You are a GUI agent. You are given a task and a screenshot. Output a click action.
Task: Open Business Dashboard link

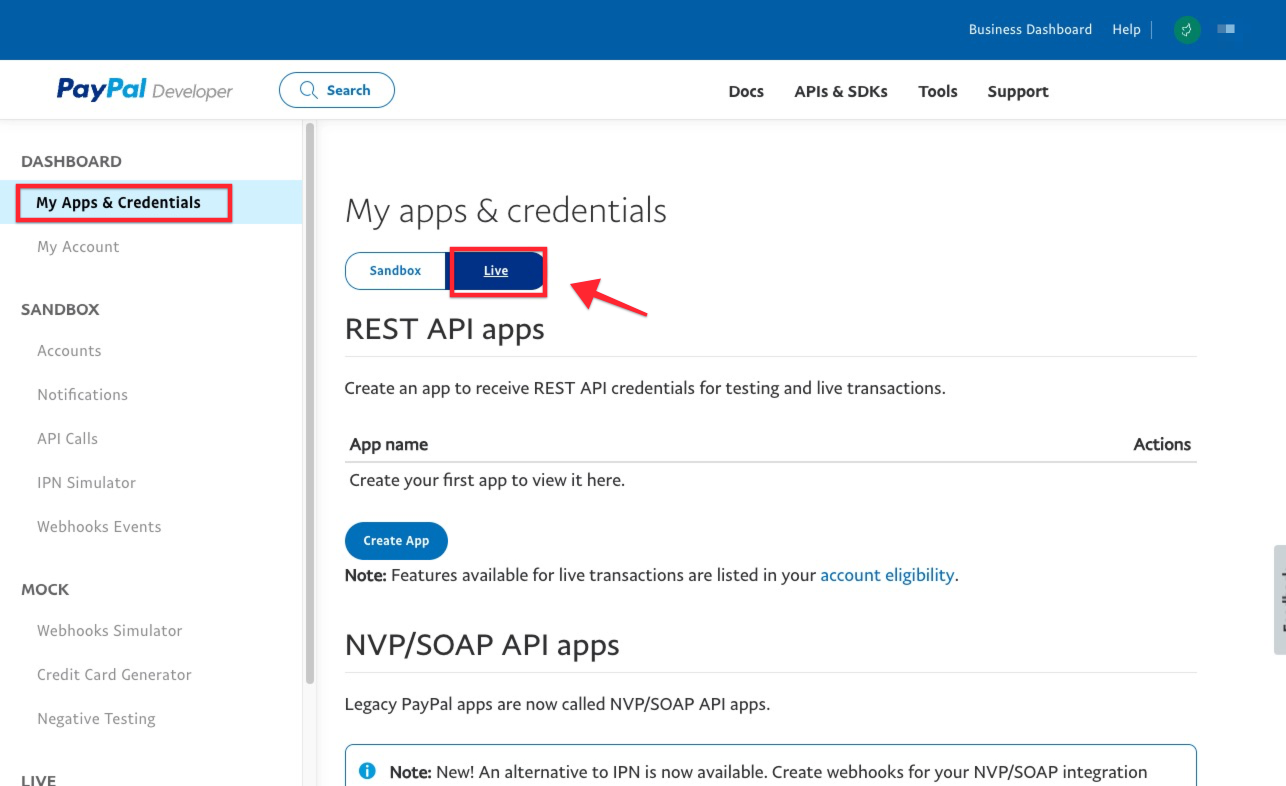click(1030, 29)
